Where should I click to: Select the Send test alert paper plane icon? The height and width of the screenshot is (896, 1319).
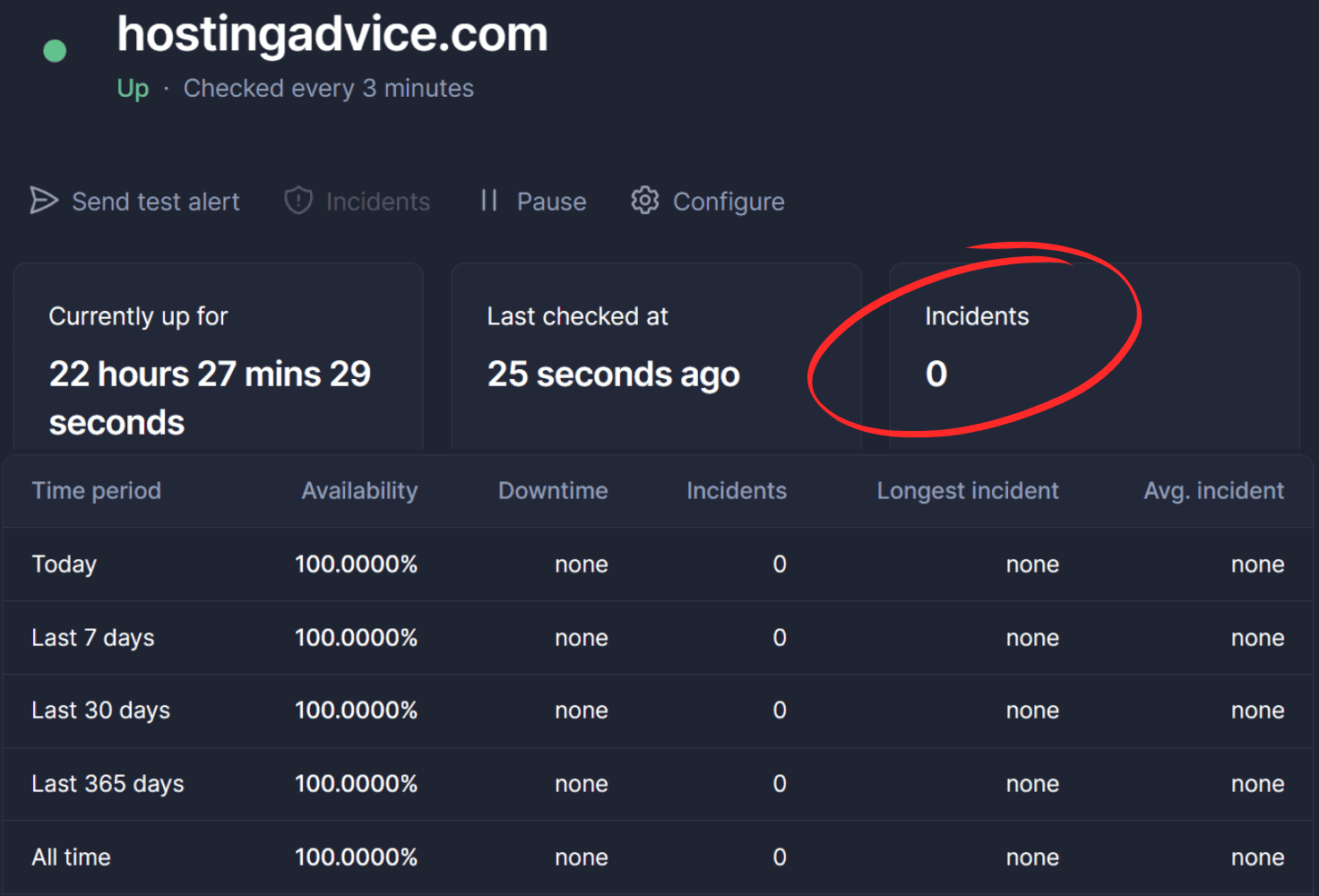(44, 201)
